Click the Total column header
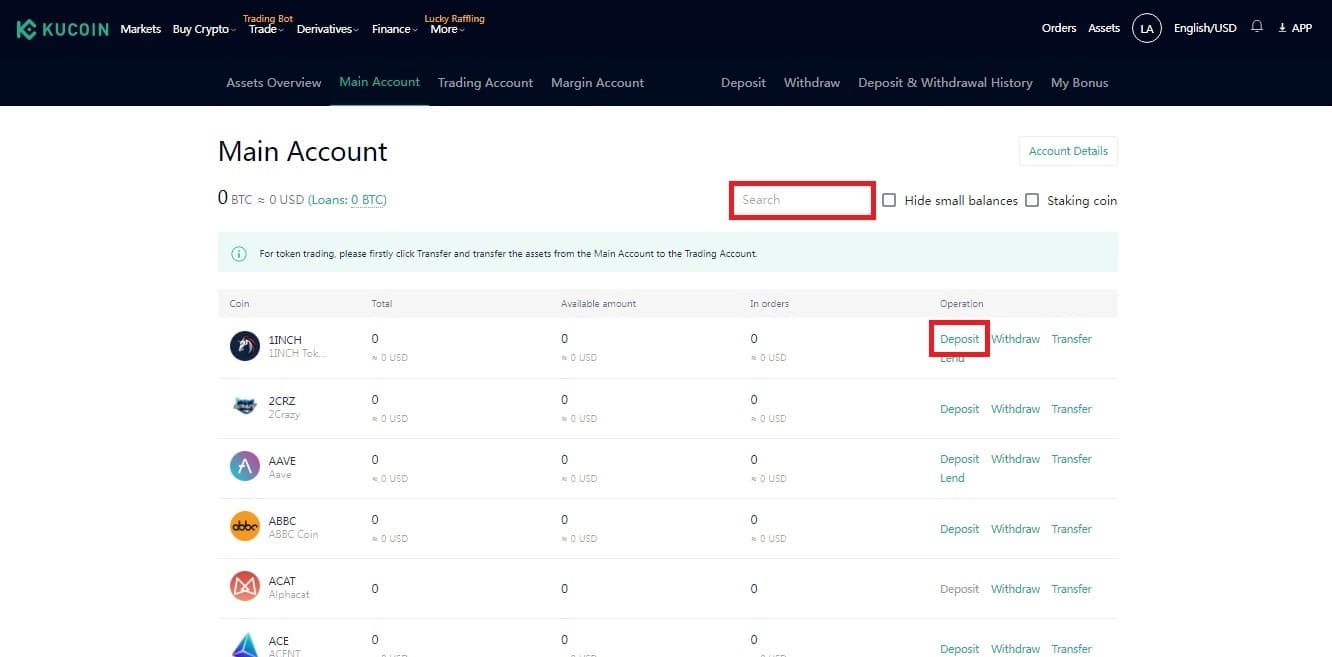This screenshot has height=657, width=1332. click(x=381, y=304)
